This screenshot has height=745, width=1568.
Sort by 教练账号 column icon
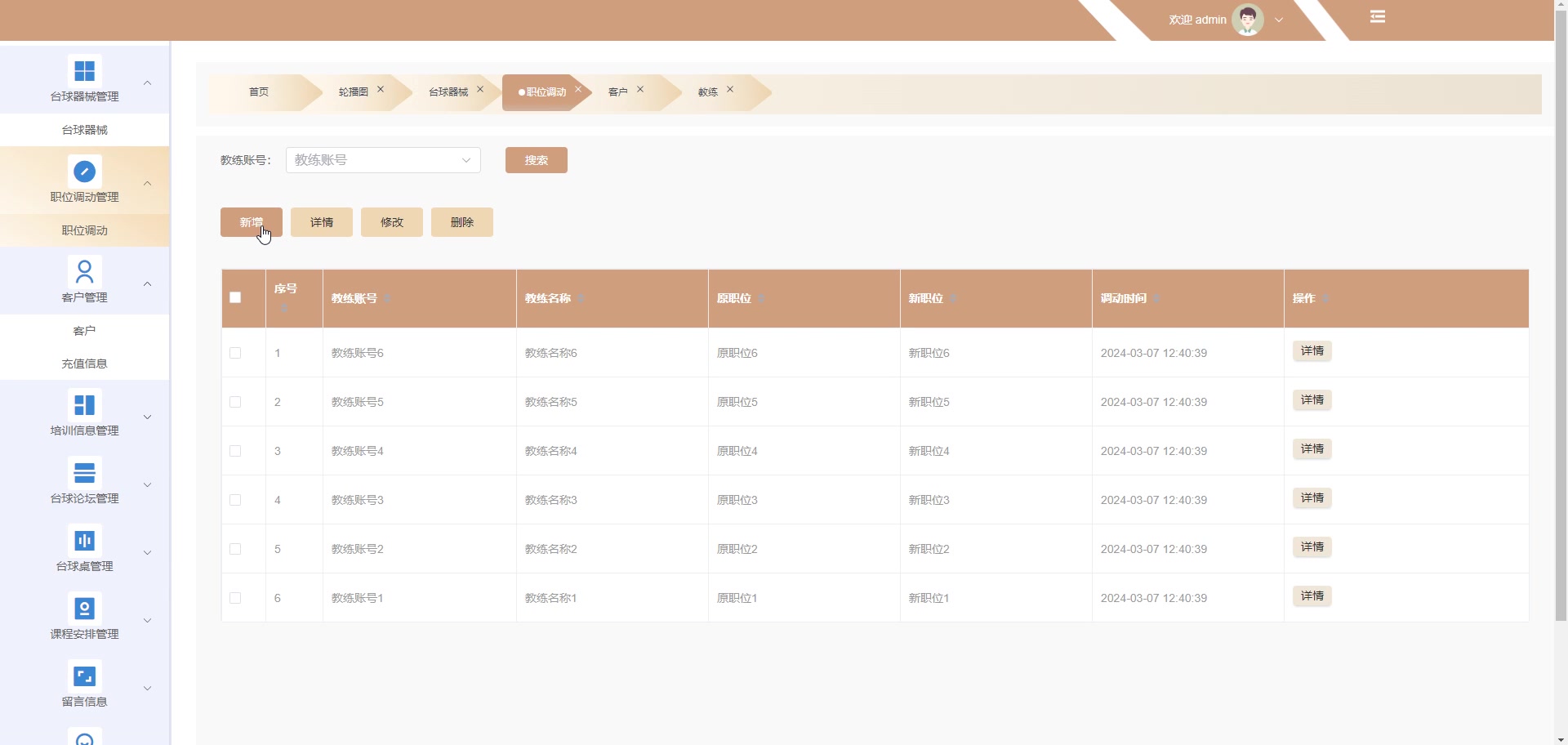pos(388,299)
